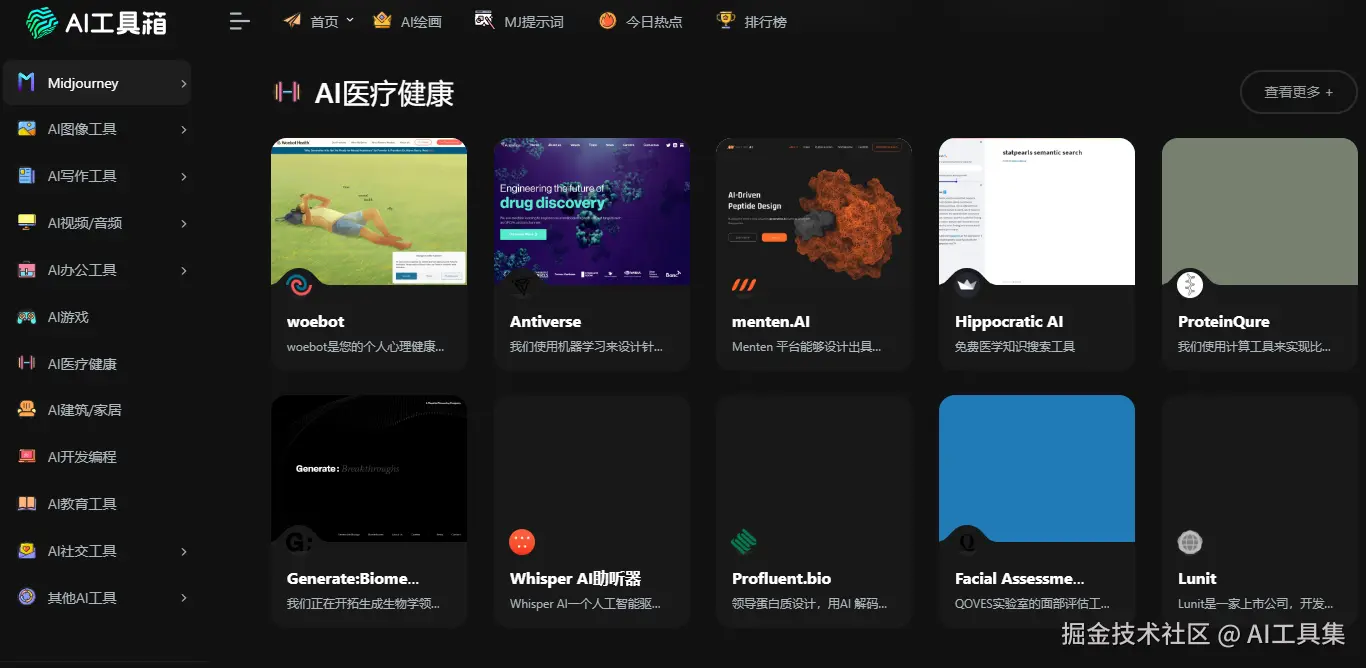
Task: Click the menten.AI card title
Action: coord(771,322)
